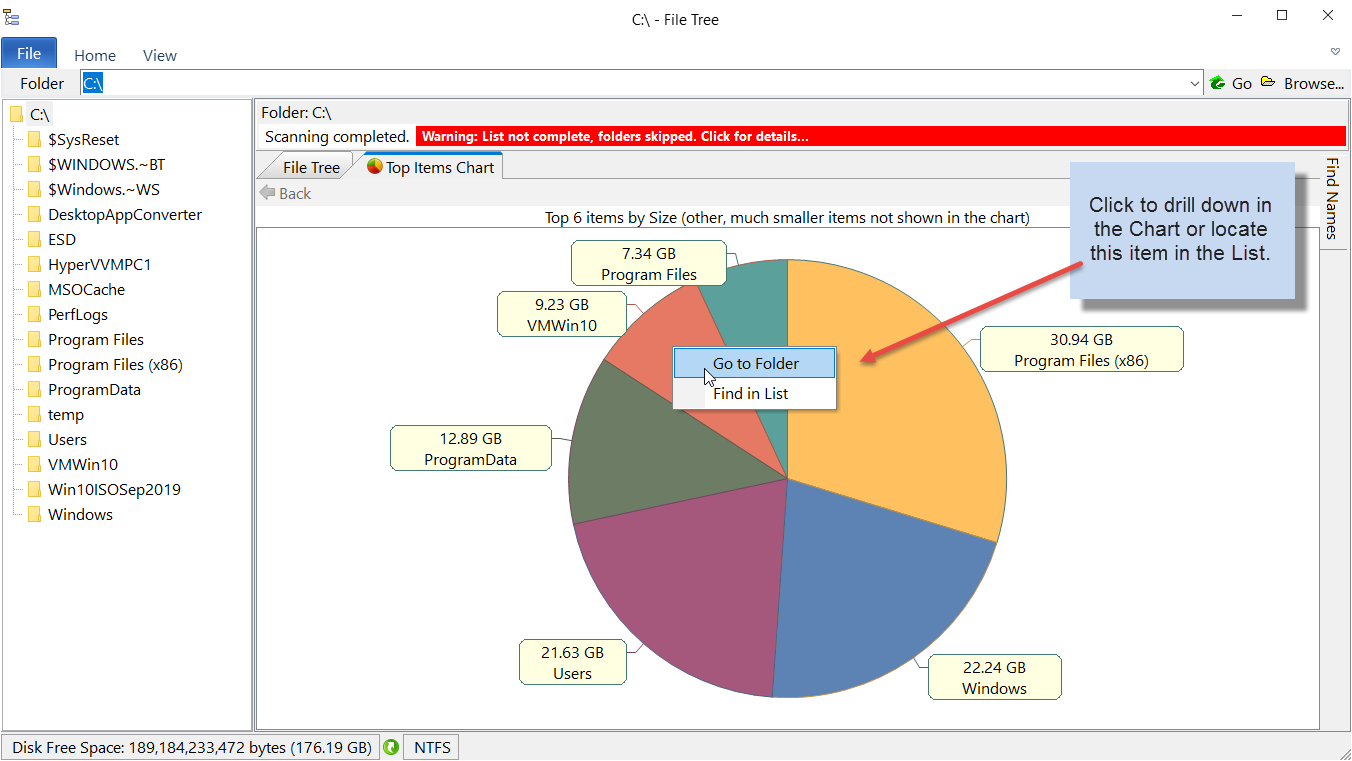Open the Folder path dropdown arrow
Viewport: 1352px width, 761px height.
[x=1195, y=84]
